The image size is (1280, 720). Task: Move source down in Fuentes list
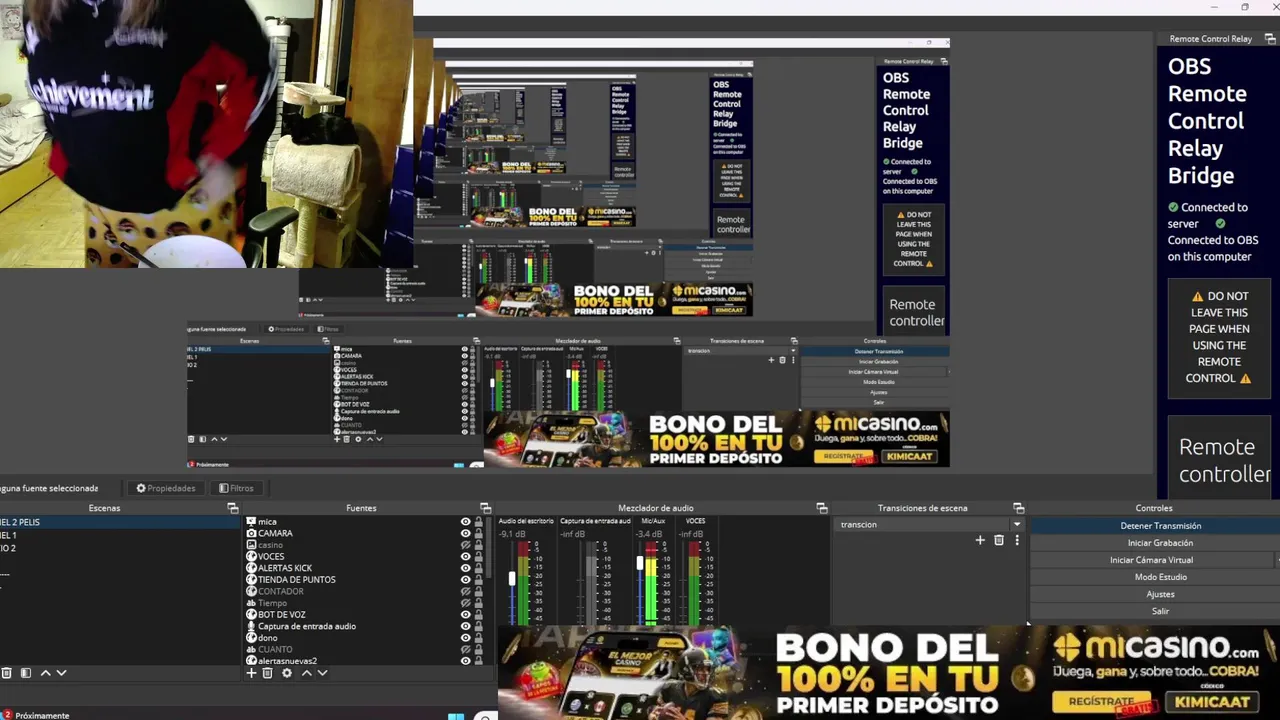[x=322, y=673]
